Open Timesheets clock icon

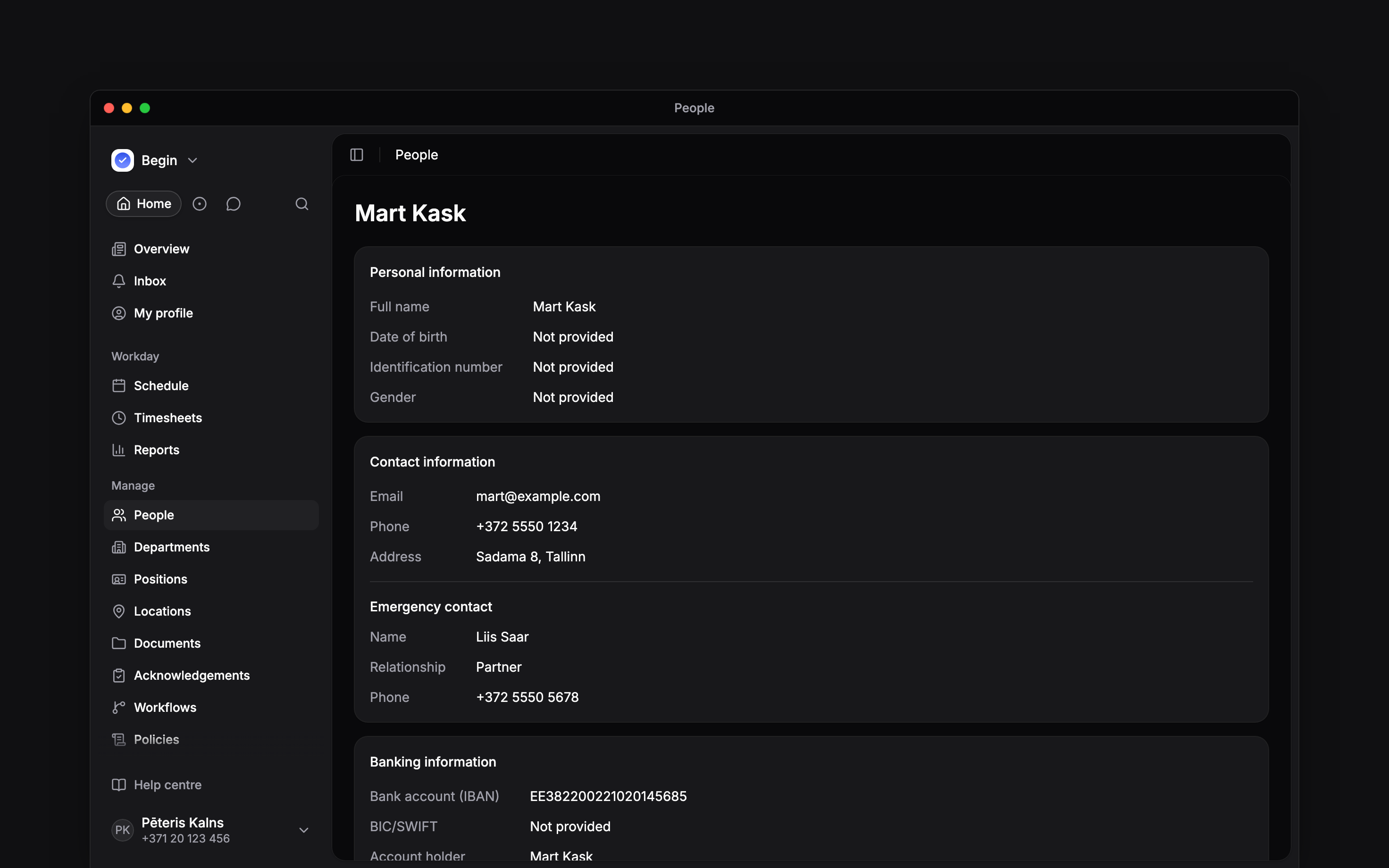click(119, 418)
